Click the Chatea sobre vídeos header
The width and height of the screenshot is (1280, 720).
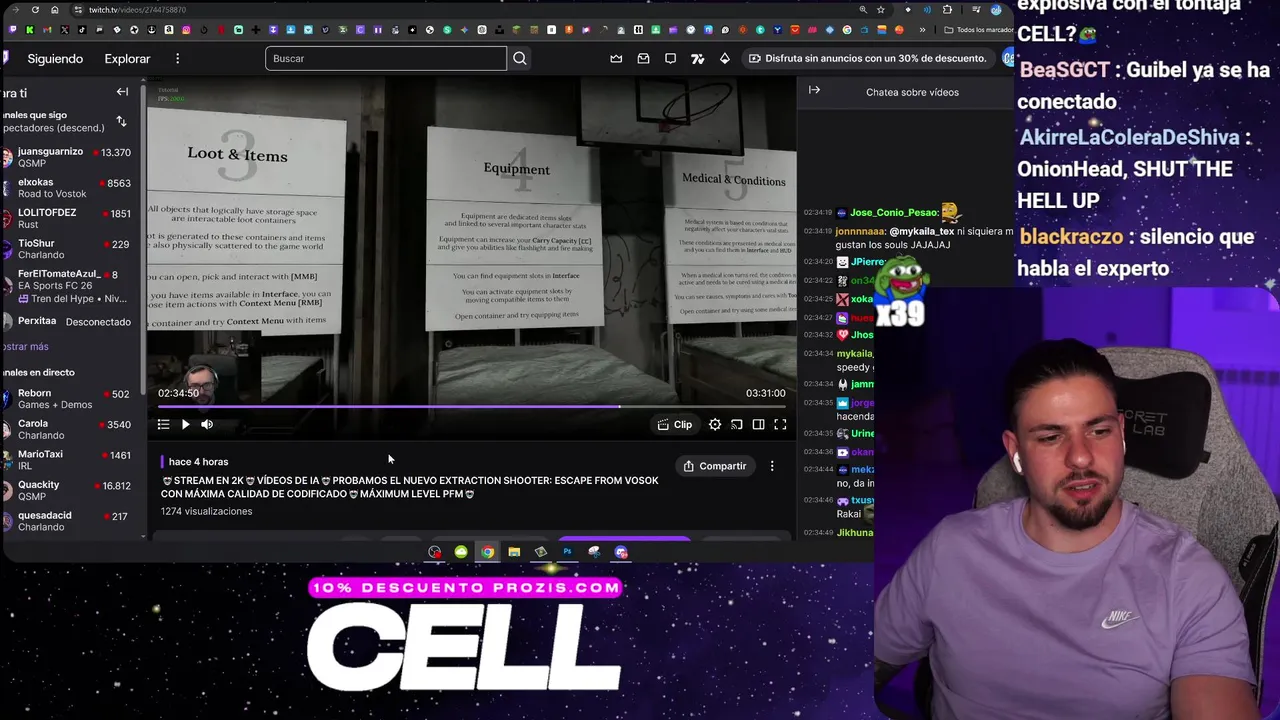(912, 92)
